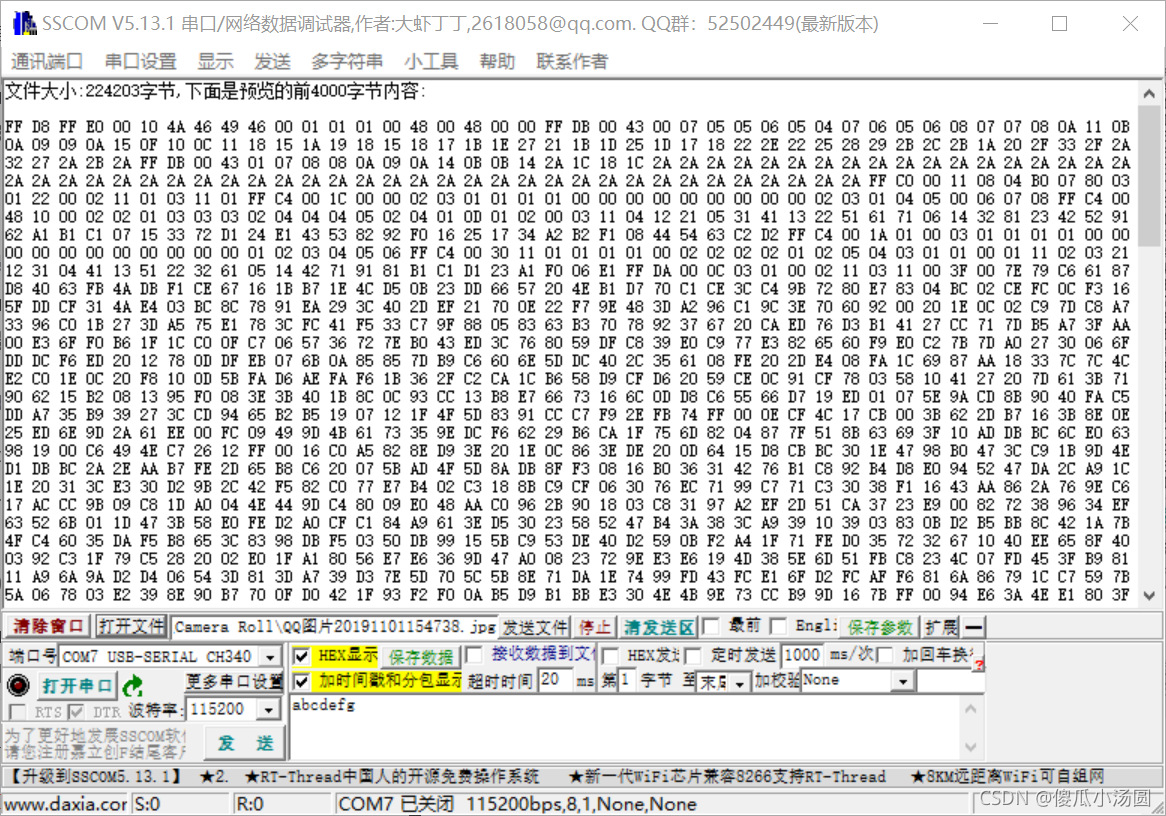Image resolution: width=1166 pixels, height=816 pixels.
Task: Enable the 定时发送 checkbox
Action: [x=693, y=655]
